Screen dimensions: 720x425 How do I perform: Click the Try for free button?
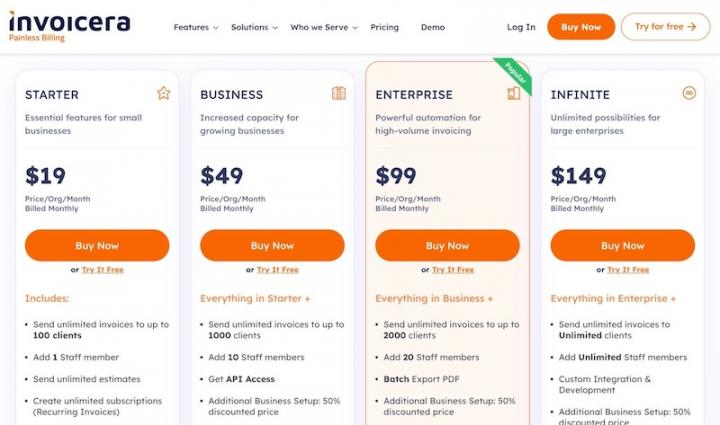click(665, 27)
